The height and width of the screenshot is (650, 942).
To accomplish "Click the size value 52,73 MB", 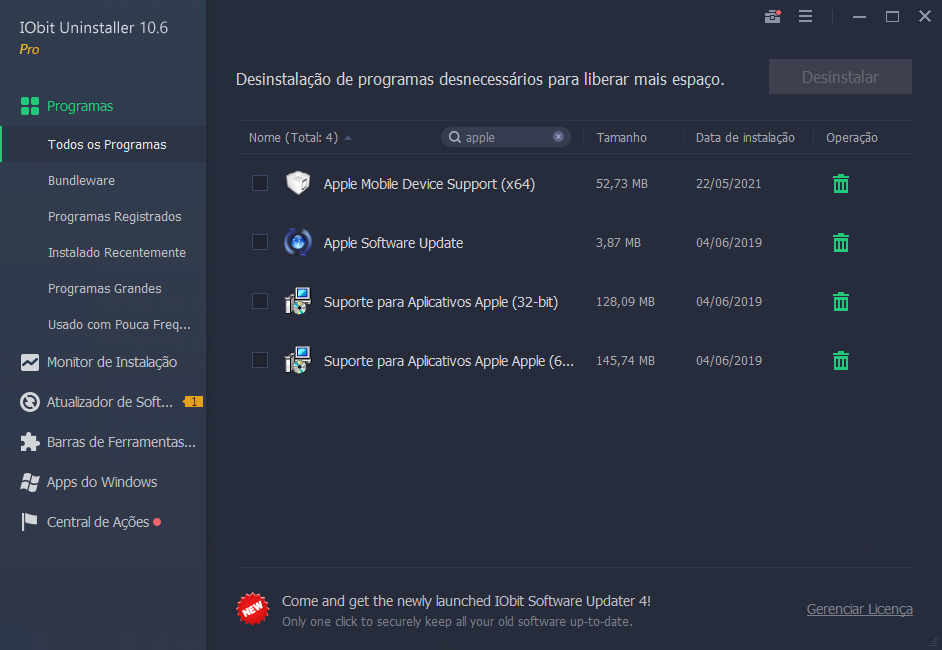I will (x=622, y=184).
